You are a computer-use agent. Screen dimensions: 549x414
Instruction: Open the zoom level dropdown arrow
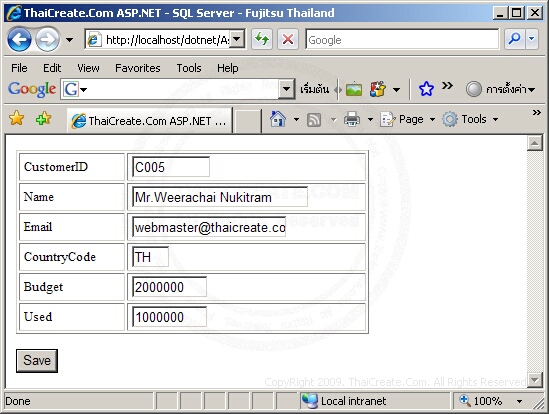pos(519,401)
